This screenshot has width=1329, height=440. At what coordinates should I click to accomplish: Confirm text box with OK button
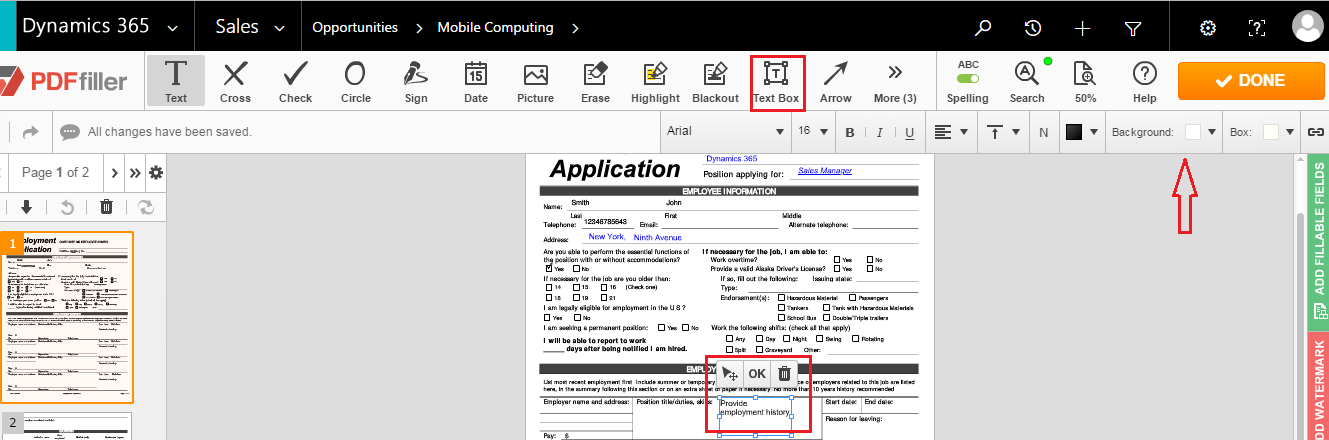[757, 373]
